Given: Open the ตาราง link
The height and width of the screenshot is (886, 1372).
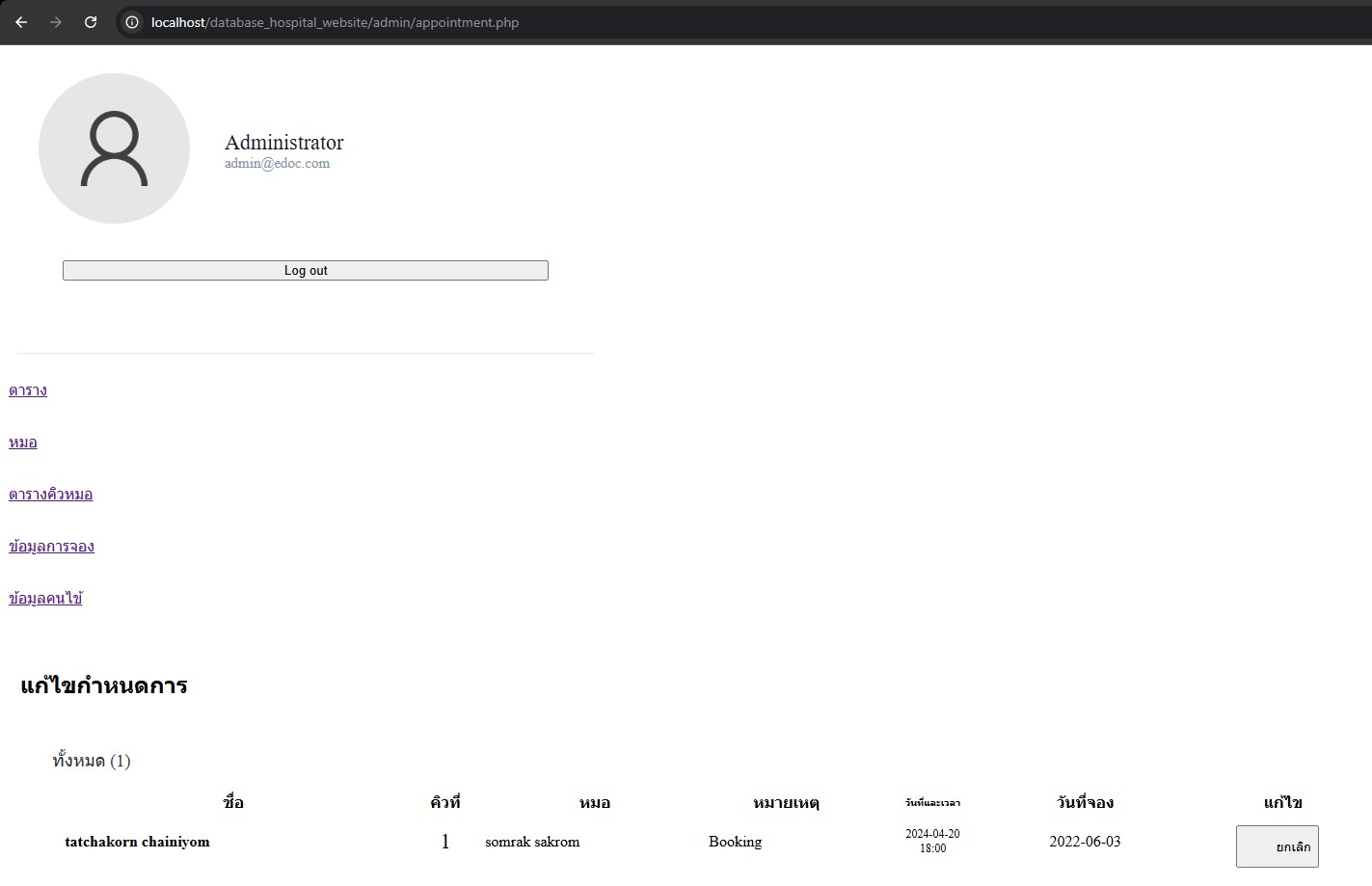Looking at the screenshot, I should click(28, 390).
